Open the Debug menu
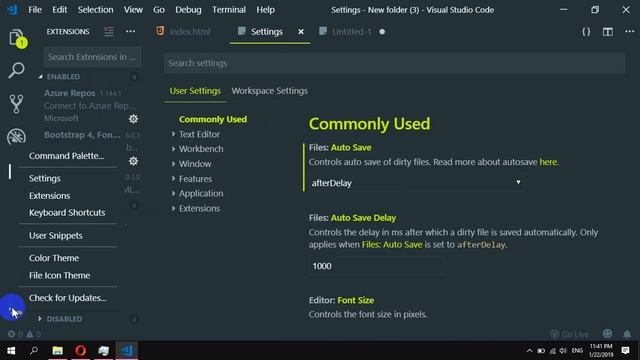This screenshot has height=360, width=640. point(188,9)
